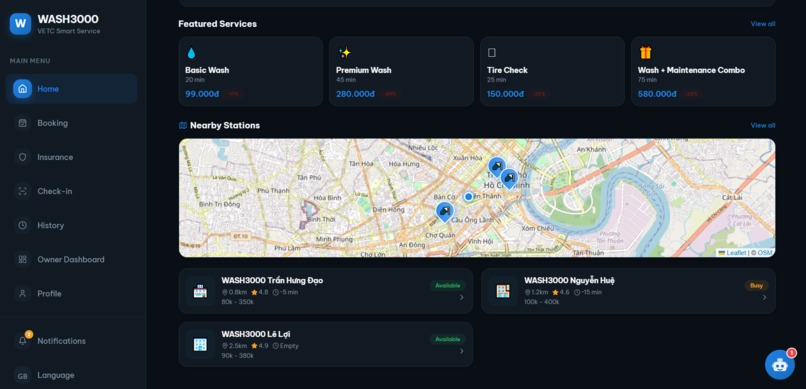This screenshot has height=389, width=806.
Task: Click the 4.8 star rating
Action: [x=260, y=292]
